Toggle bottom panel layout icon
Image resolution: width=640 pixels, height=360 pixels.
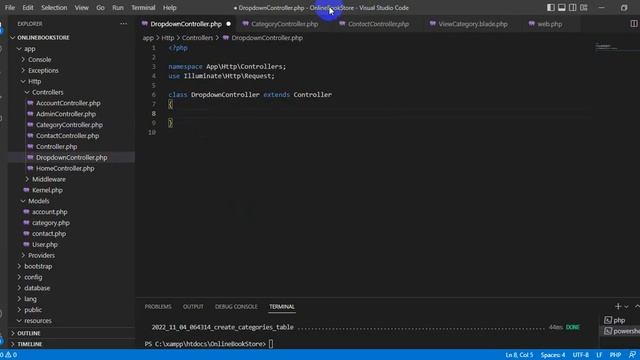(x=562, y=7)
